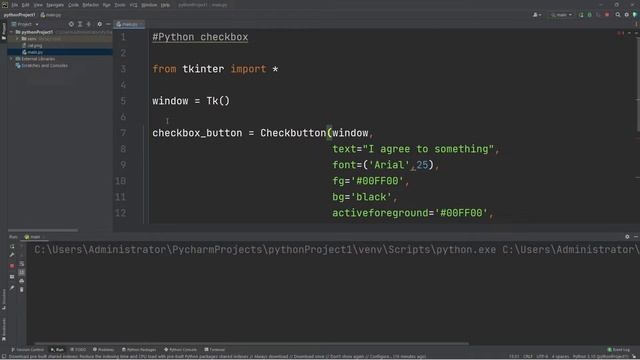Open the Code menu

pos(73,5)
